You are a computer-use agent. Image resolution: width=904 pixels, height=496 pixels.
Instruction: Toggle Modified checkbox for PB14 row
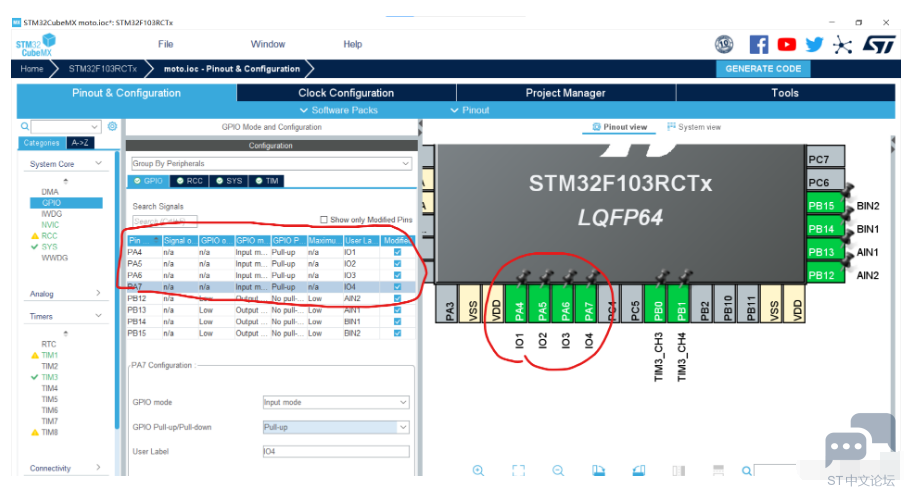click(x=397, y=321)
